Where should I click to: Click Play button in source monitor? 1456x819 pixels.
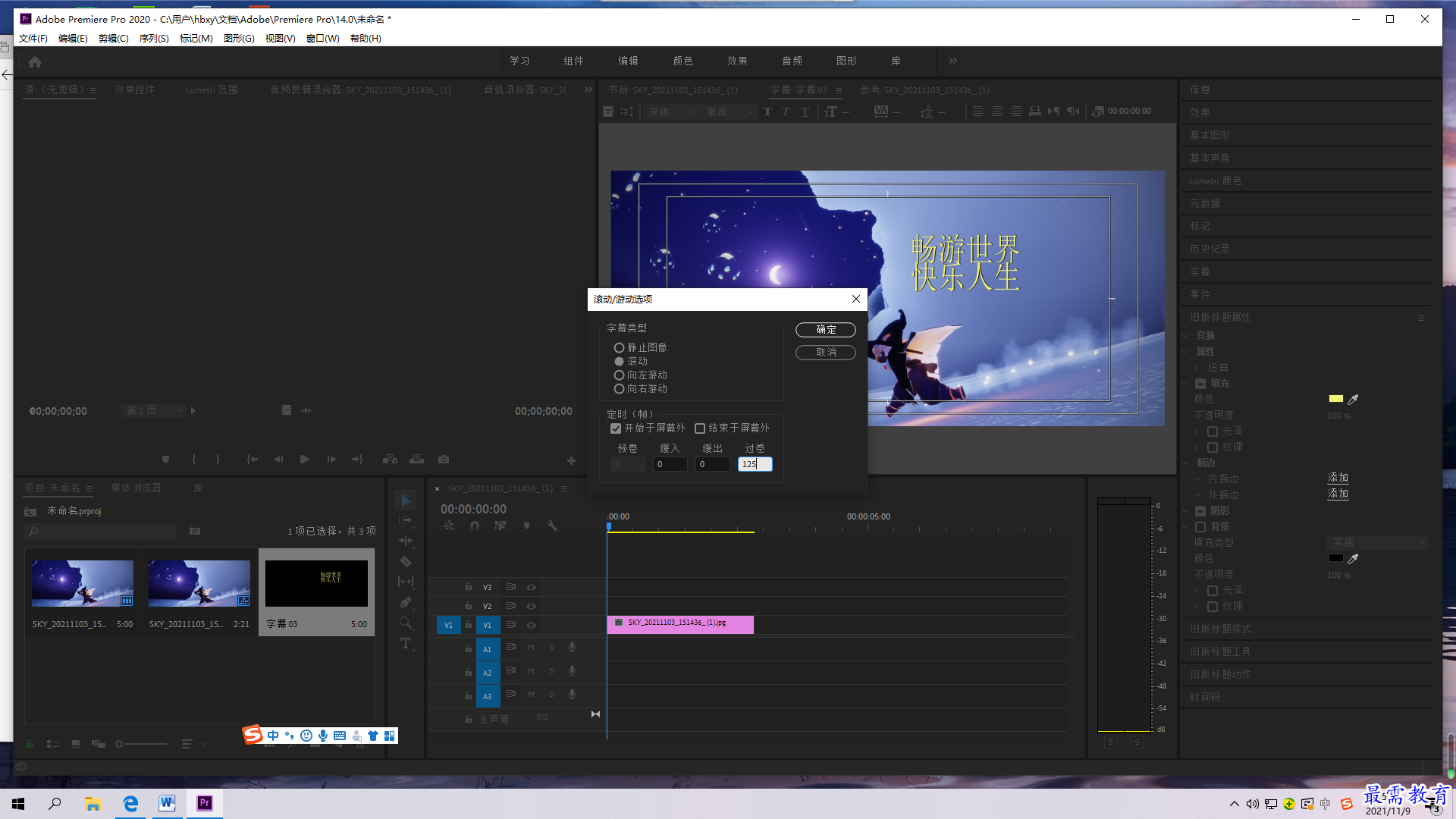coord(305,460)
